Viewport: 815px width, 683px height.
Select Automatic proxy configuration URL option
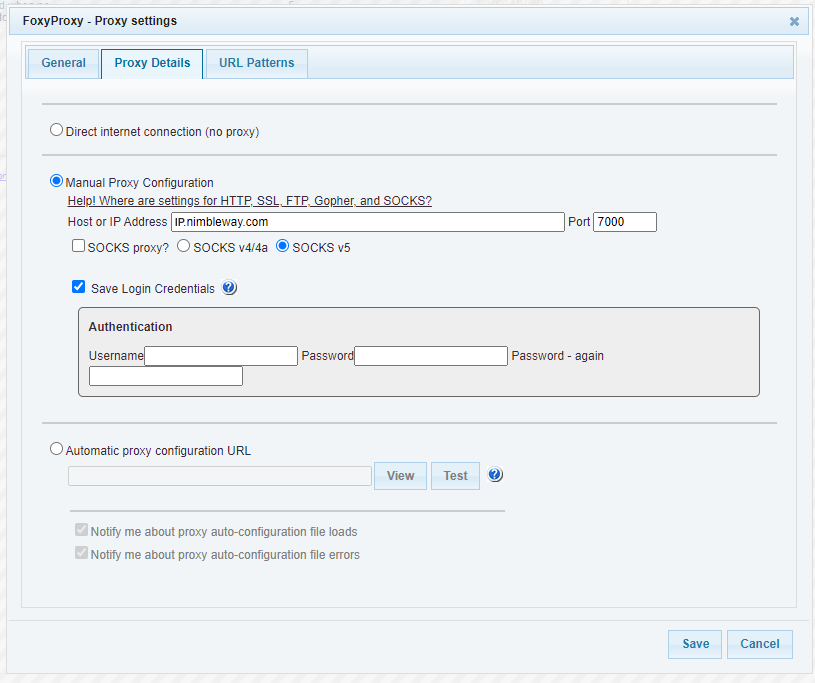point(56,450)
